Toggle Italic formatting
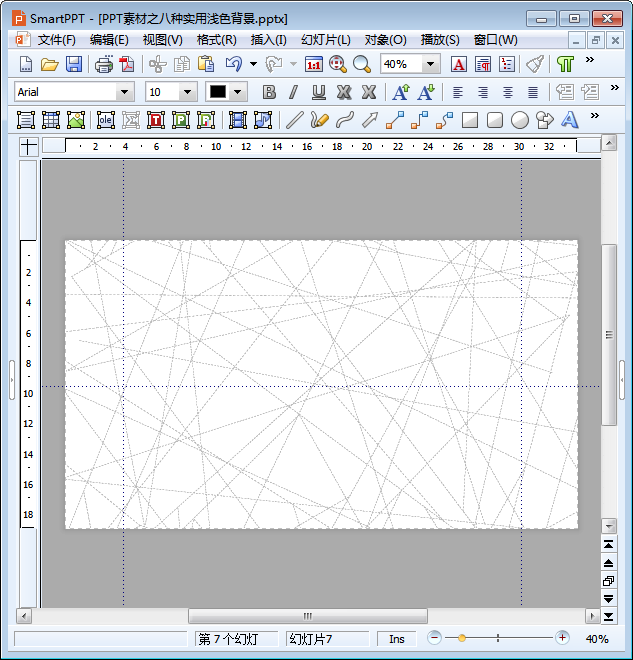This screenshot has width=633, height=660. pos(294,92)
